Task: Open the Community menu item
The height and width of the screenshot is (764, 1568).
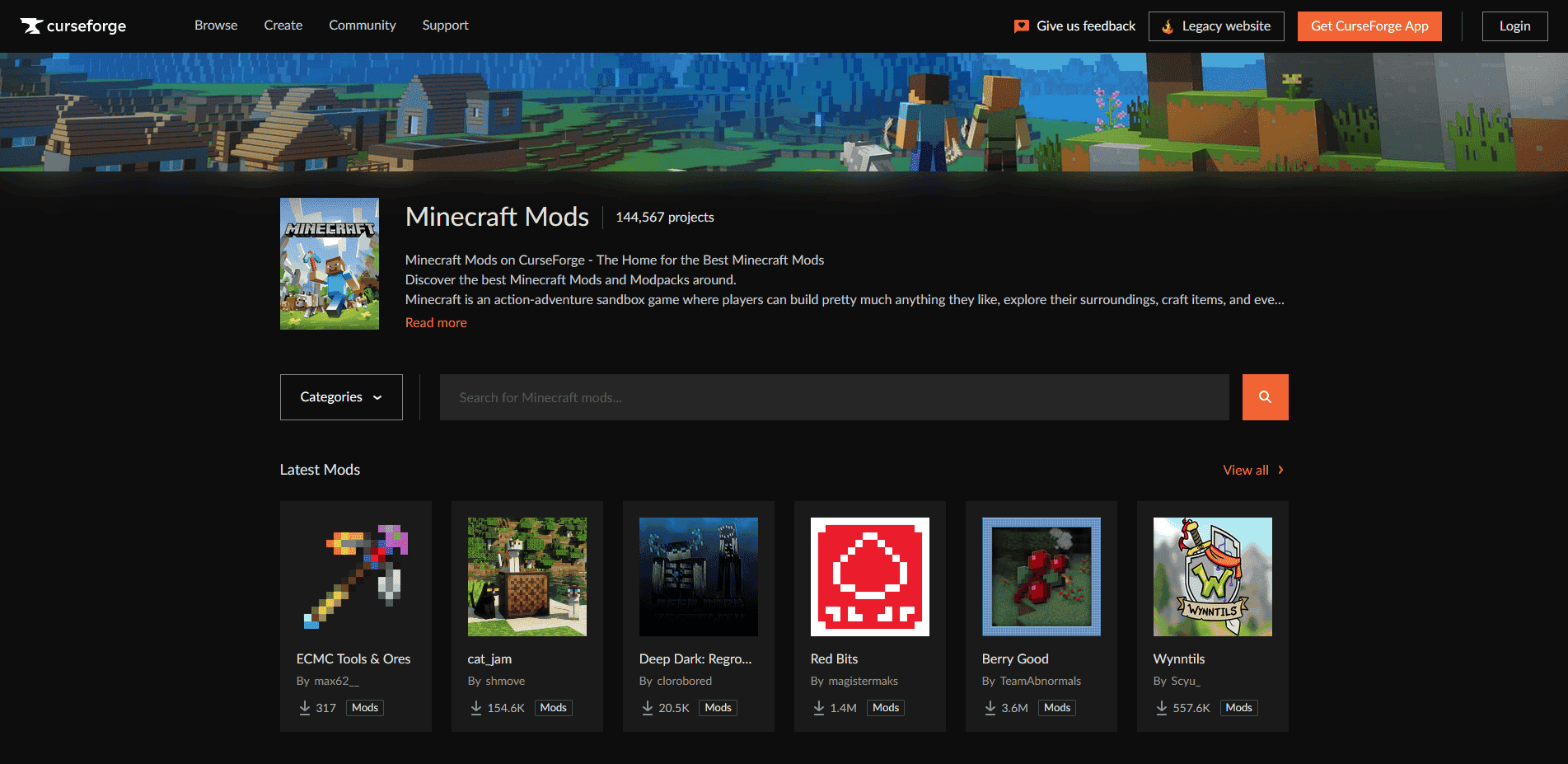Action: 363,26
